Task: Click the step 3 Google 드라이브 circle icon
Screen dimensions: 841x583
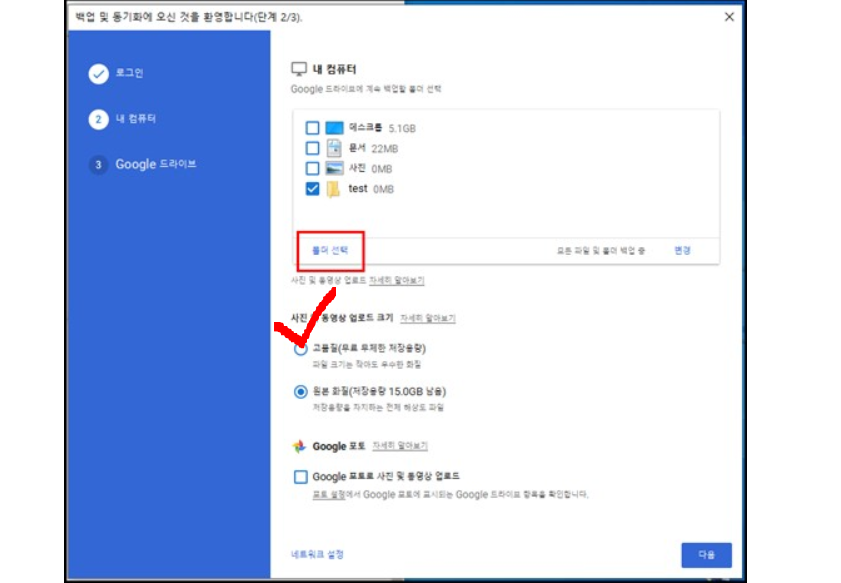Action: [98, 165]
